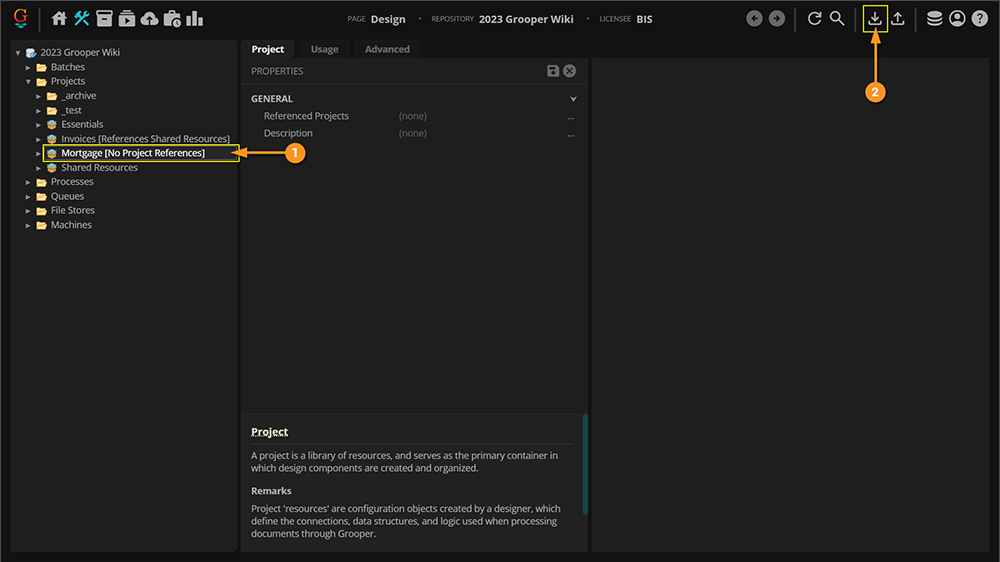Click the database stack icon
The image size is (1000, 562).
(934, 18)
